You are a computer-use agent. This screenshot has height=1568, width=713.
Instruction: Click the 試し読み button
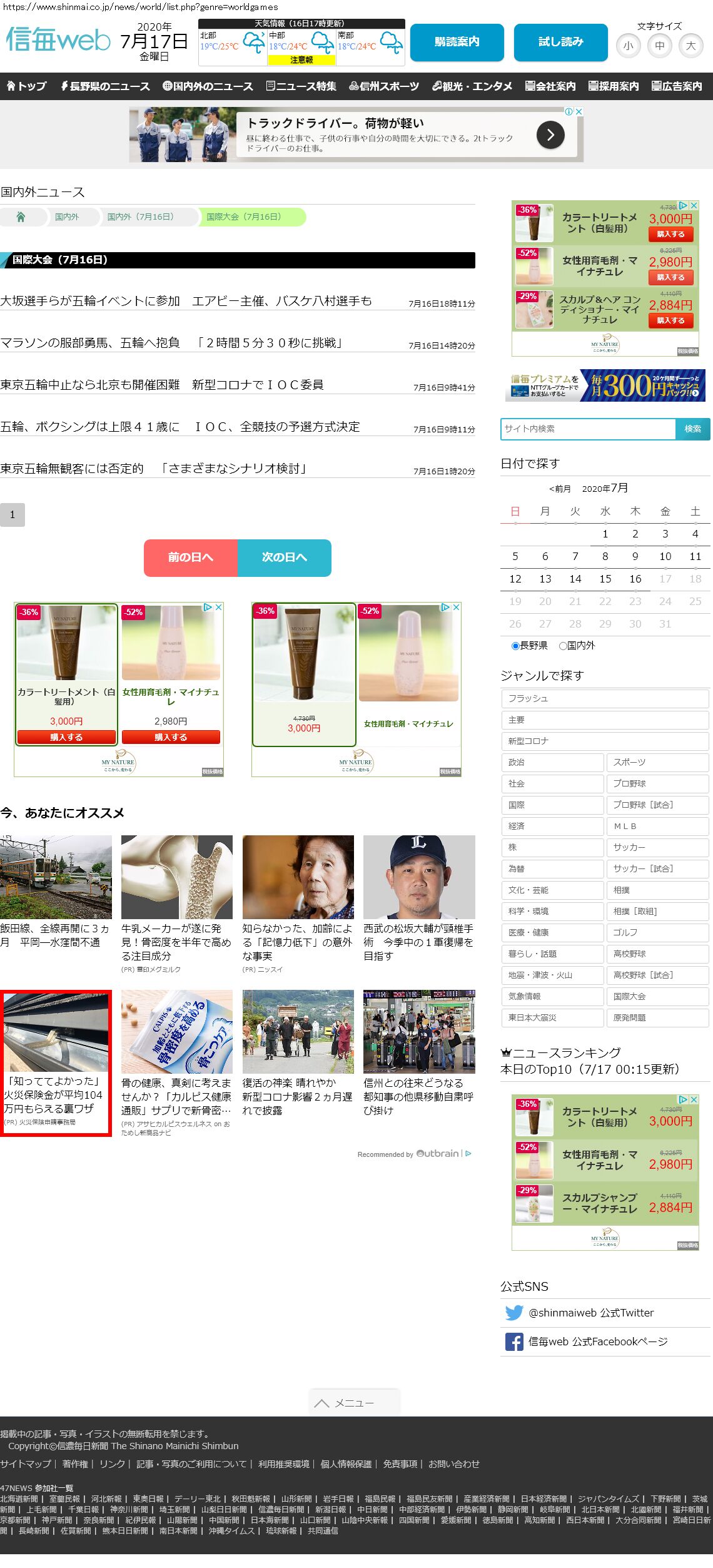(x=561, y=42)
